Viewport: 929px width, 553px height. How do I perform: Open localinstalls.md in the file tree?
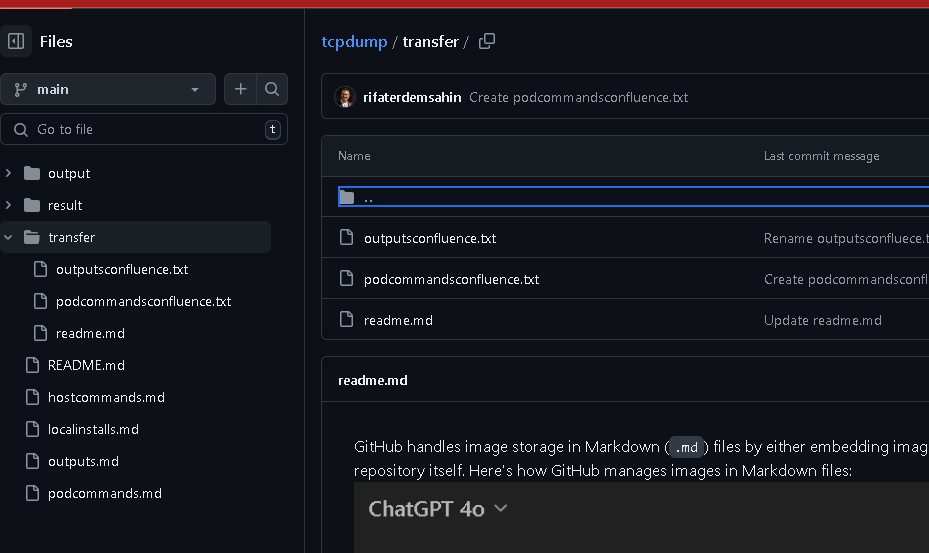(93, 429)
